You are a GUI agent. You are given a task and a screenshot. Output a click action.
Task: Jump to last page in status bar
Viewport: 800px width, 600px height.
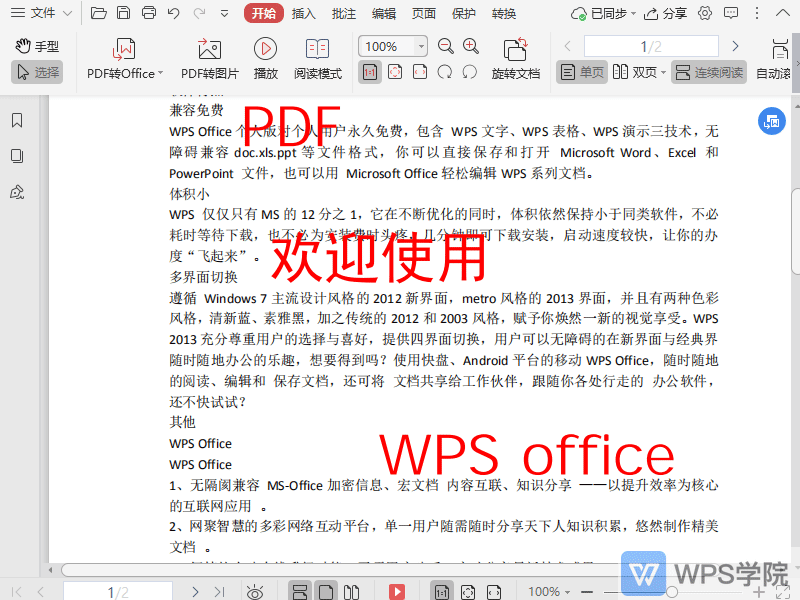pyautogui.click(x=219, y=592)
